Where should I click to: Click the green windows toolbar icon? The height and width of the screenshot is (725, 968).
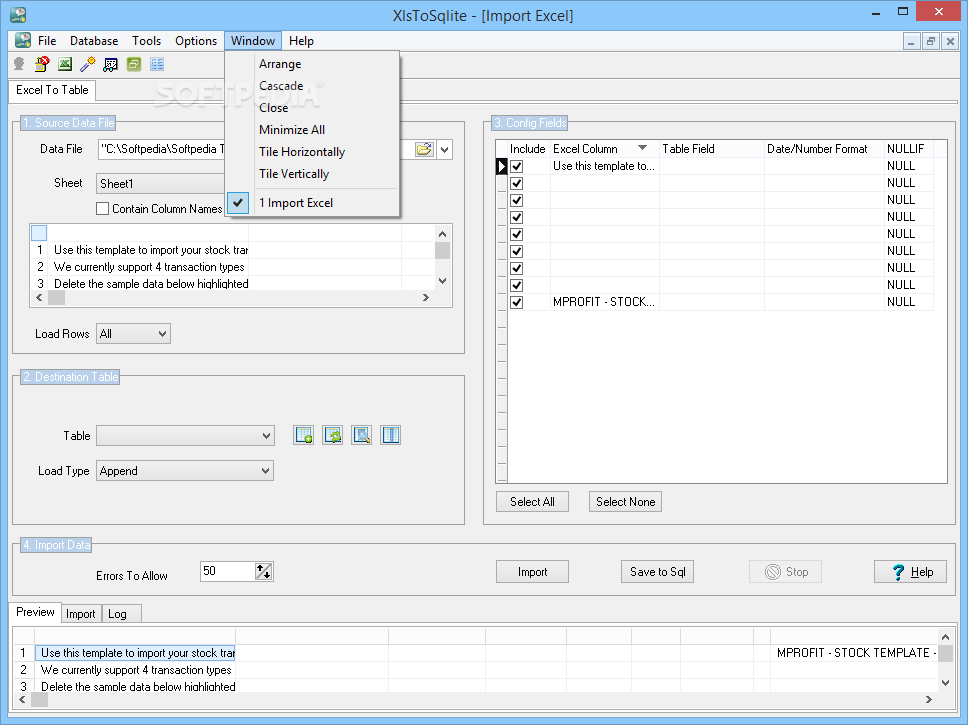[x=134, y=64]
